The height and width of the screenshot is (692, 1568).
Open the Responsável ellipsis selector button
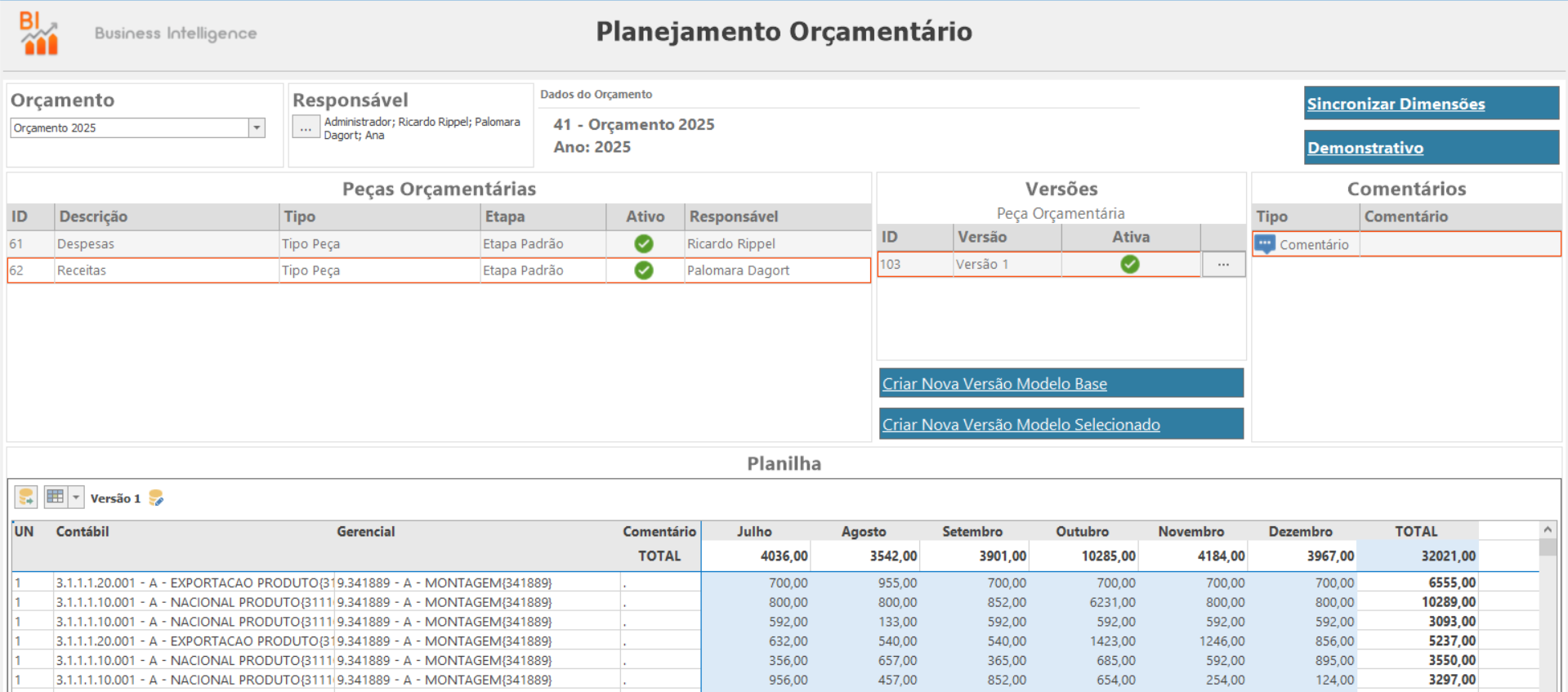[306, 127]
